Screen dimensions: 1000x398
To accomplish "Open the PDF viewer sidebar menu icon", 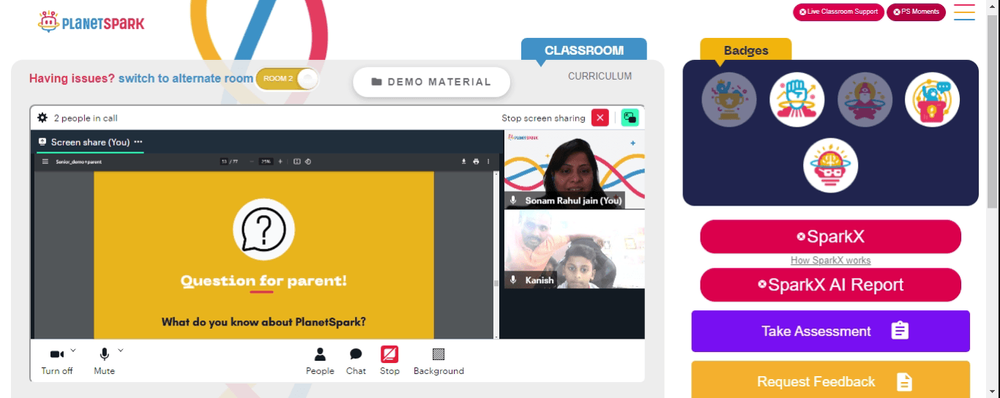I will click(x=45, y=161).
